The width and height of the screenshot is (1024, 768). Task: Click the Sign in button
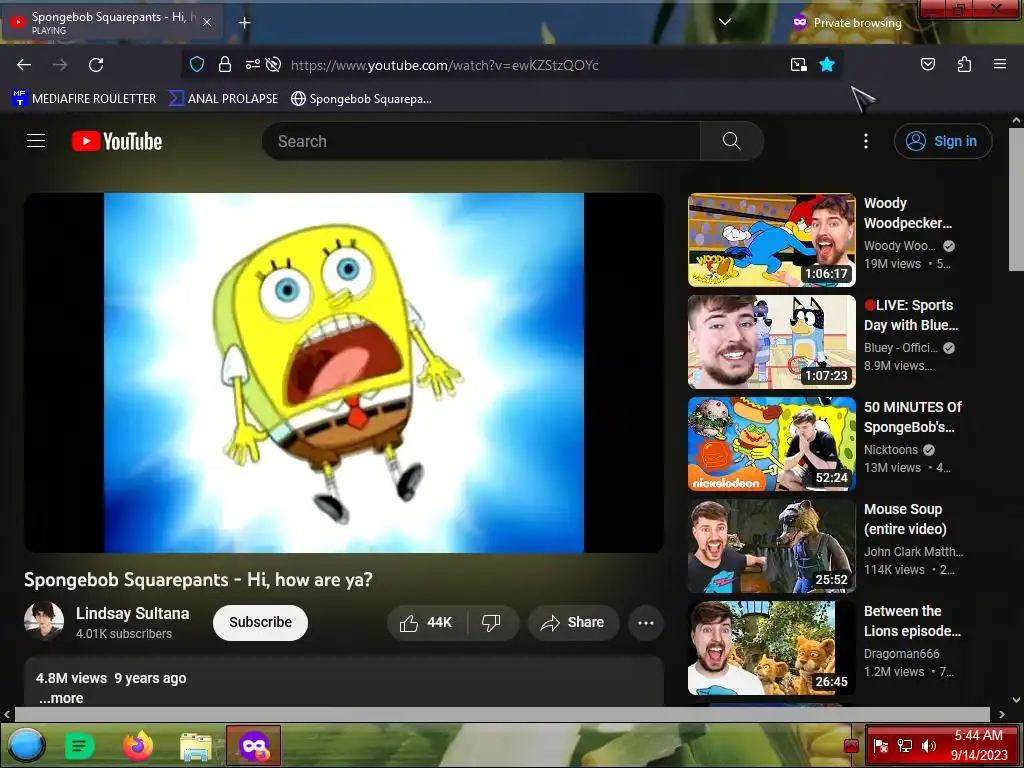[942, 141]
